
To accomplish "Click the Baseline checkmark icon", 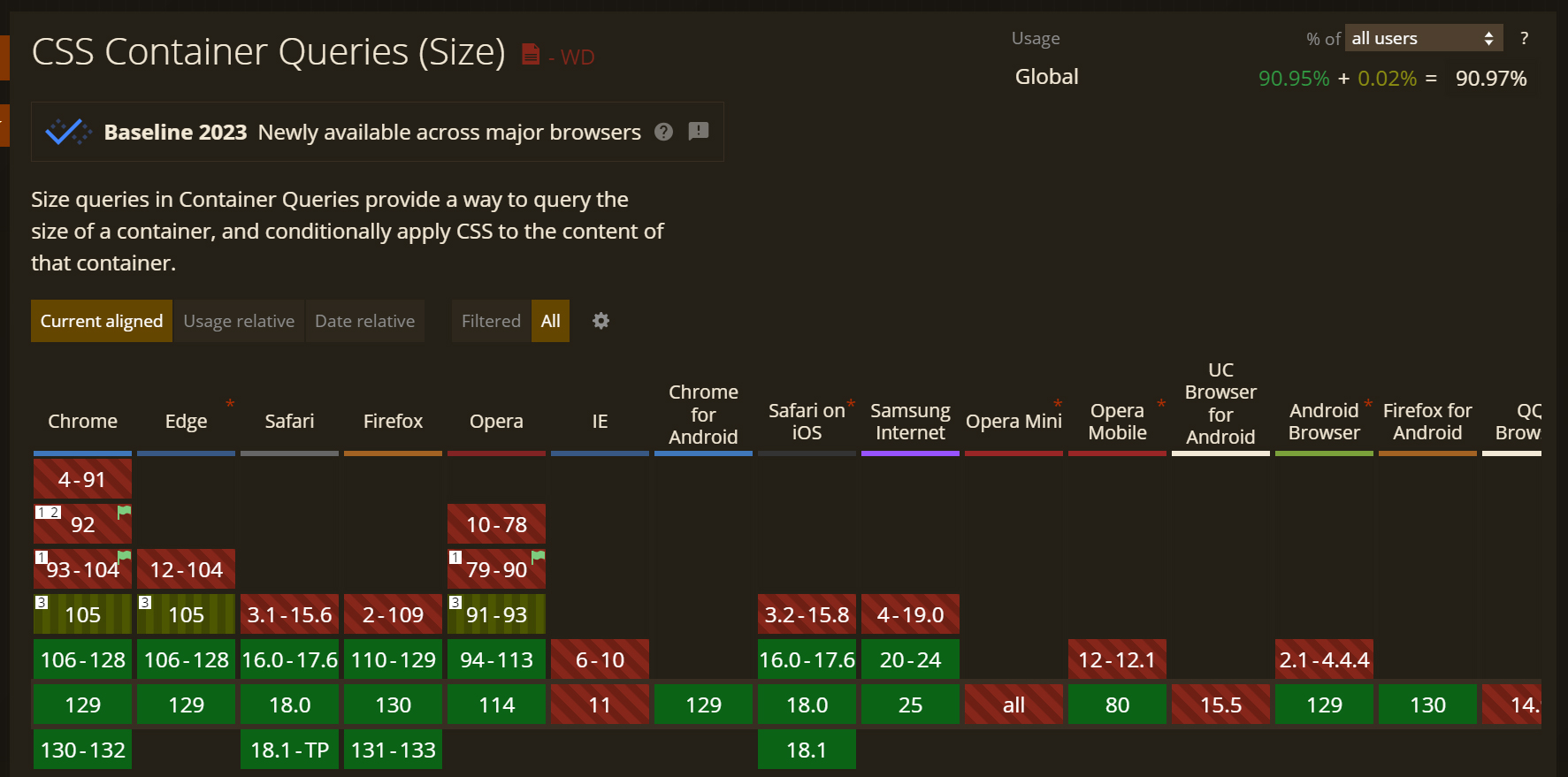I will pos(68,132).
